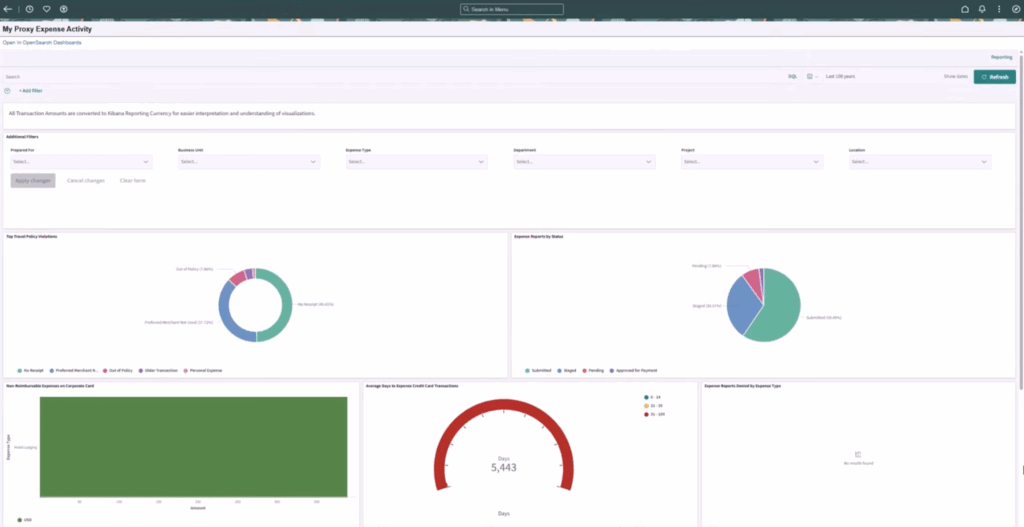Image resolution: width=1024 pixels, height=527 pixels.
Task: Toggle Out of Policy legend item
Action: [118, 370]
